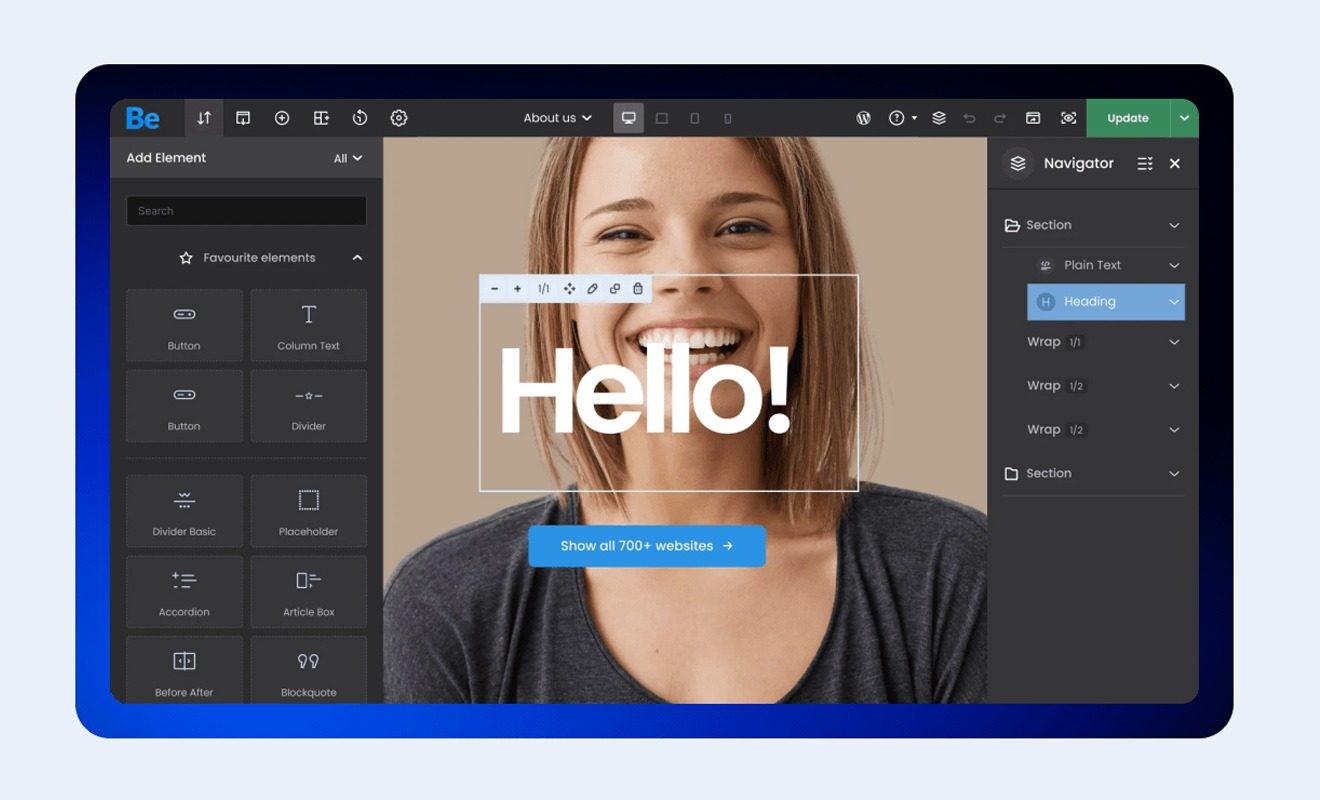Expand the Plain Text row chevron
1320x800 pixels.
[1174, 265]
